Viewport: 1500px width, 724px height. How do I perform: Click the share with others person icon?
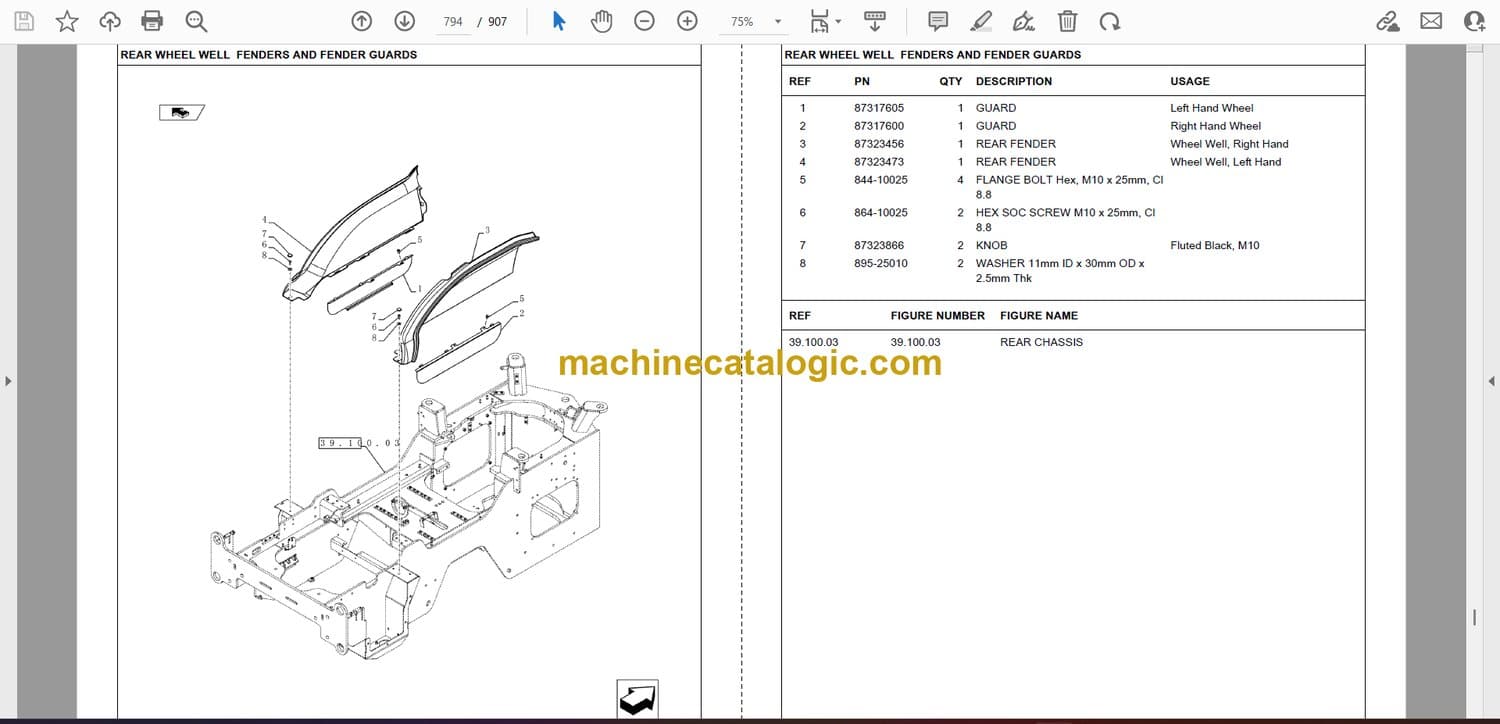[x=1474, y=21]
